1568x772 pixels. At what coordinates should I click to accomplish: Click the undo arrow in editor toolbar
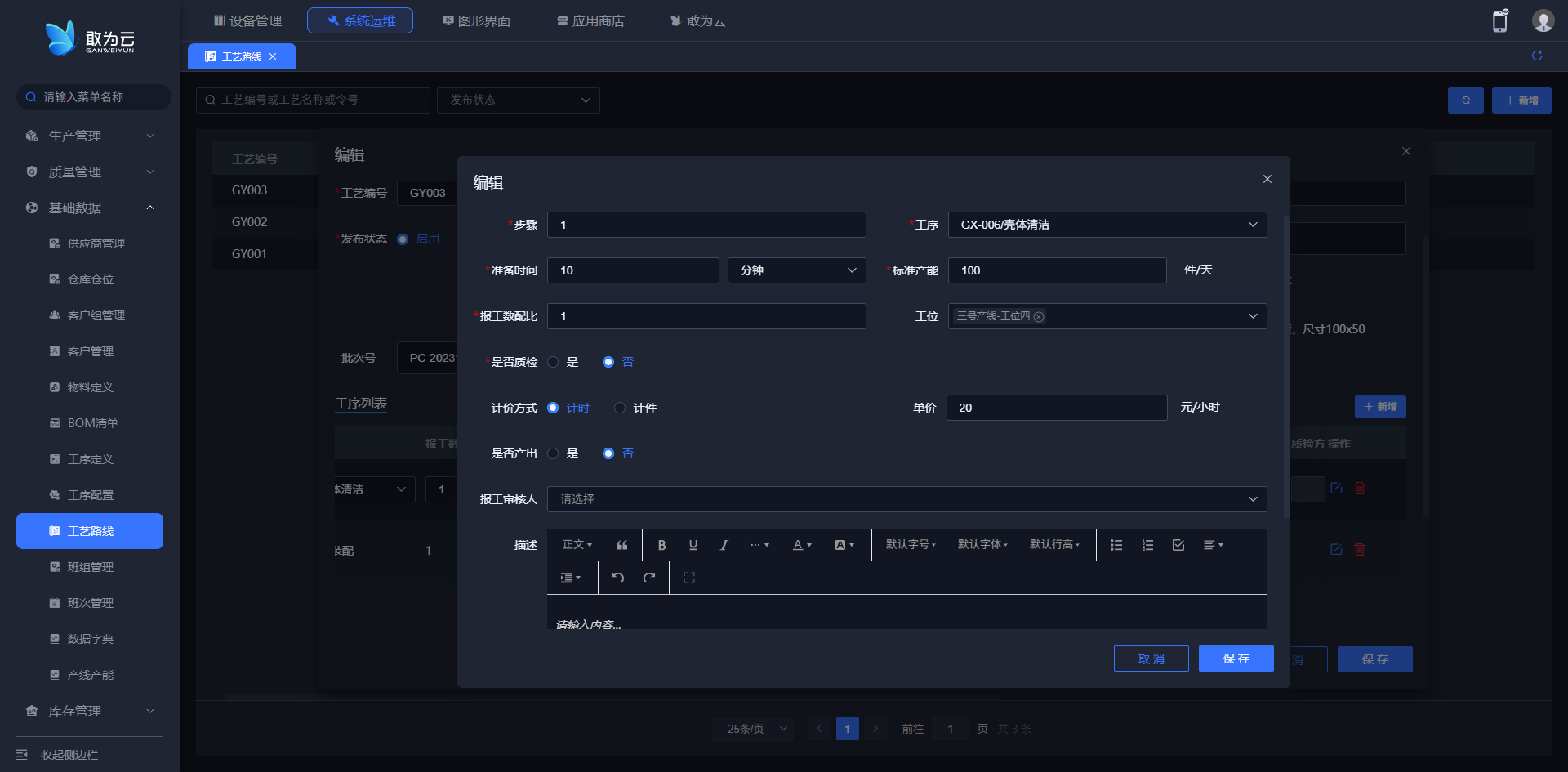(618, 578)
